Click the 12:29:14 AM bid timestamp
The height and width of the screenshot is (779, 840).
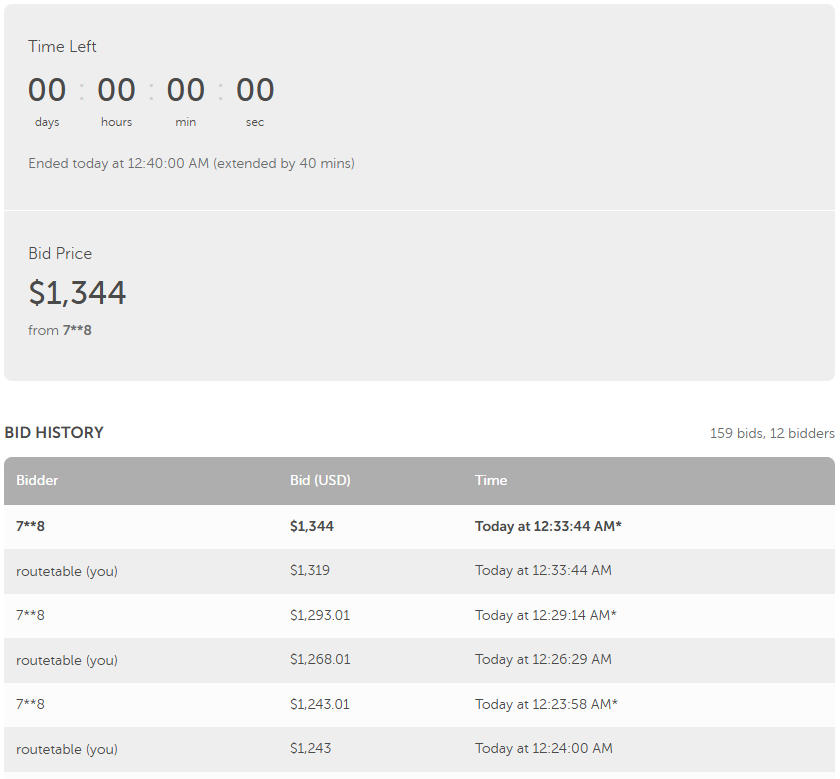(545, 615)
